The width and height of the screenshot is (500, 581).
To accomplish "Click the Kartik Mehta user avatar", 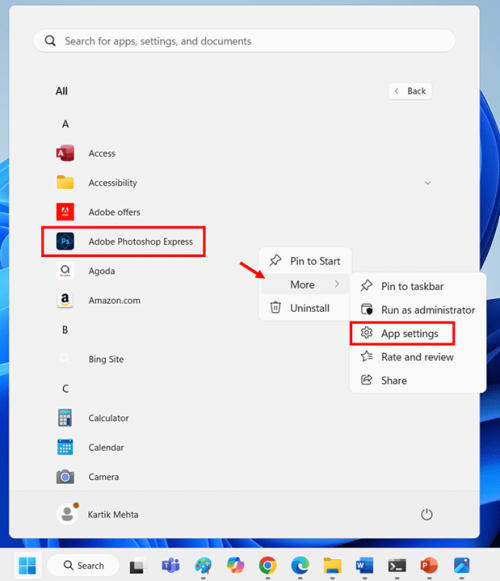I will [x=67, y=514].
